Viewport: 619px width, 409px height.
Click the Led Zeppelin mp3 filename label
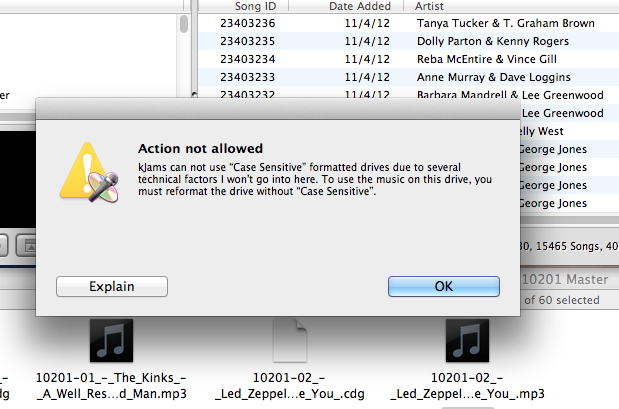(467, 387)
